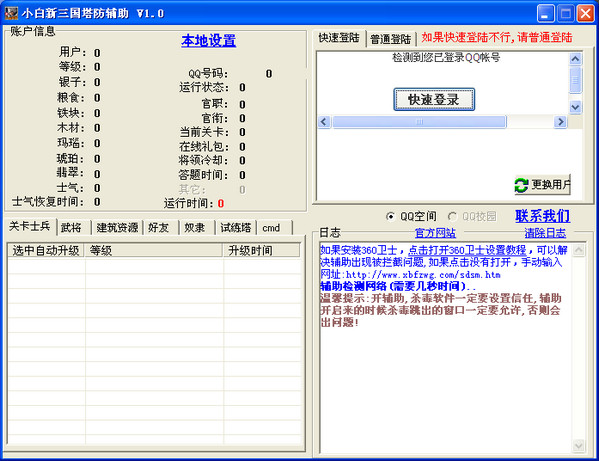Open the cmd tab
Image resolution: width=599 pixels, height=461 pixels.
(x=274, y=228)
